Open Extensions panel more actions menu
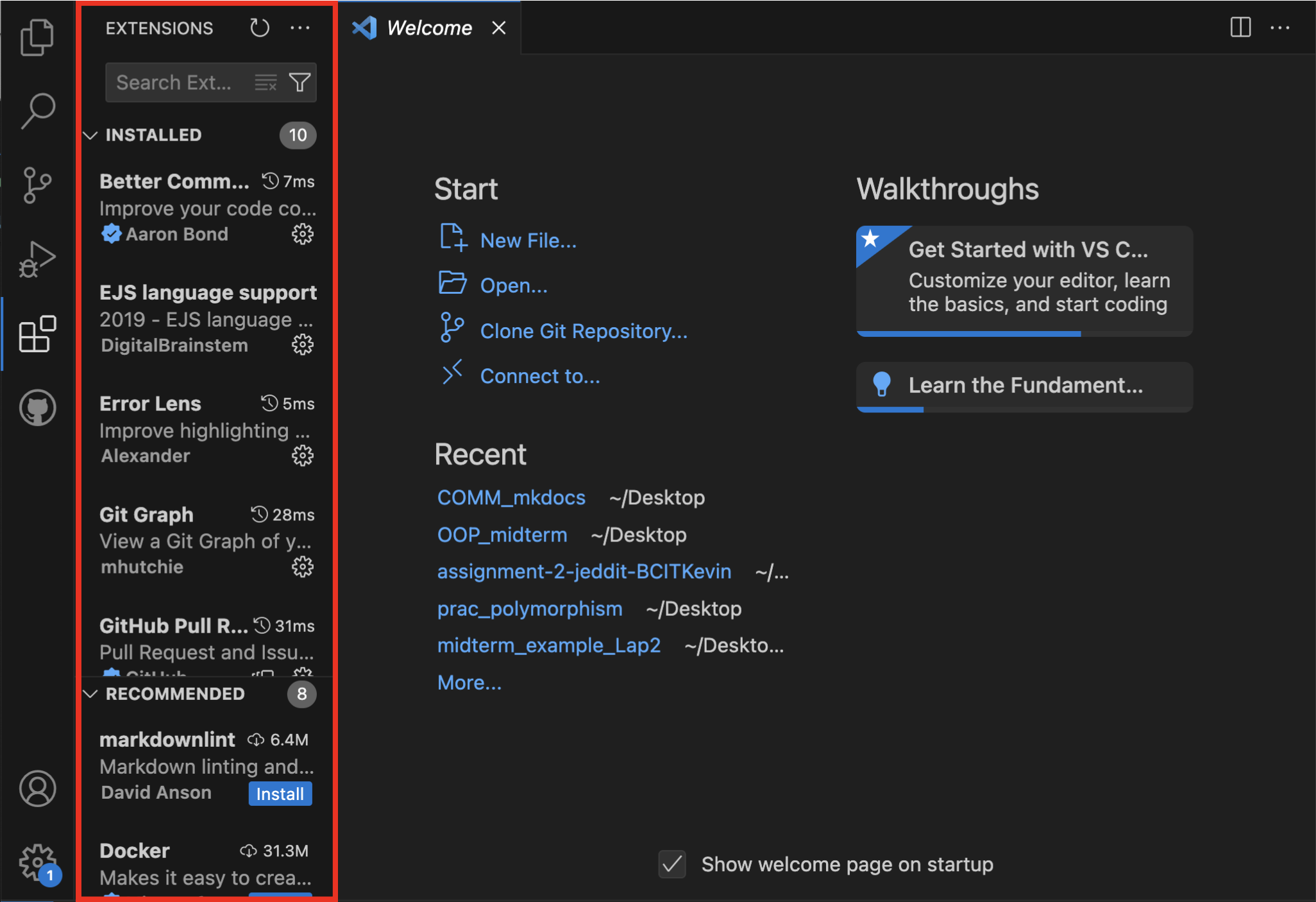Screen dimensions: 1316x902 300,28
